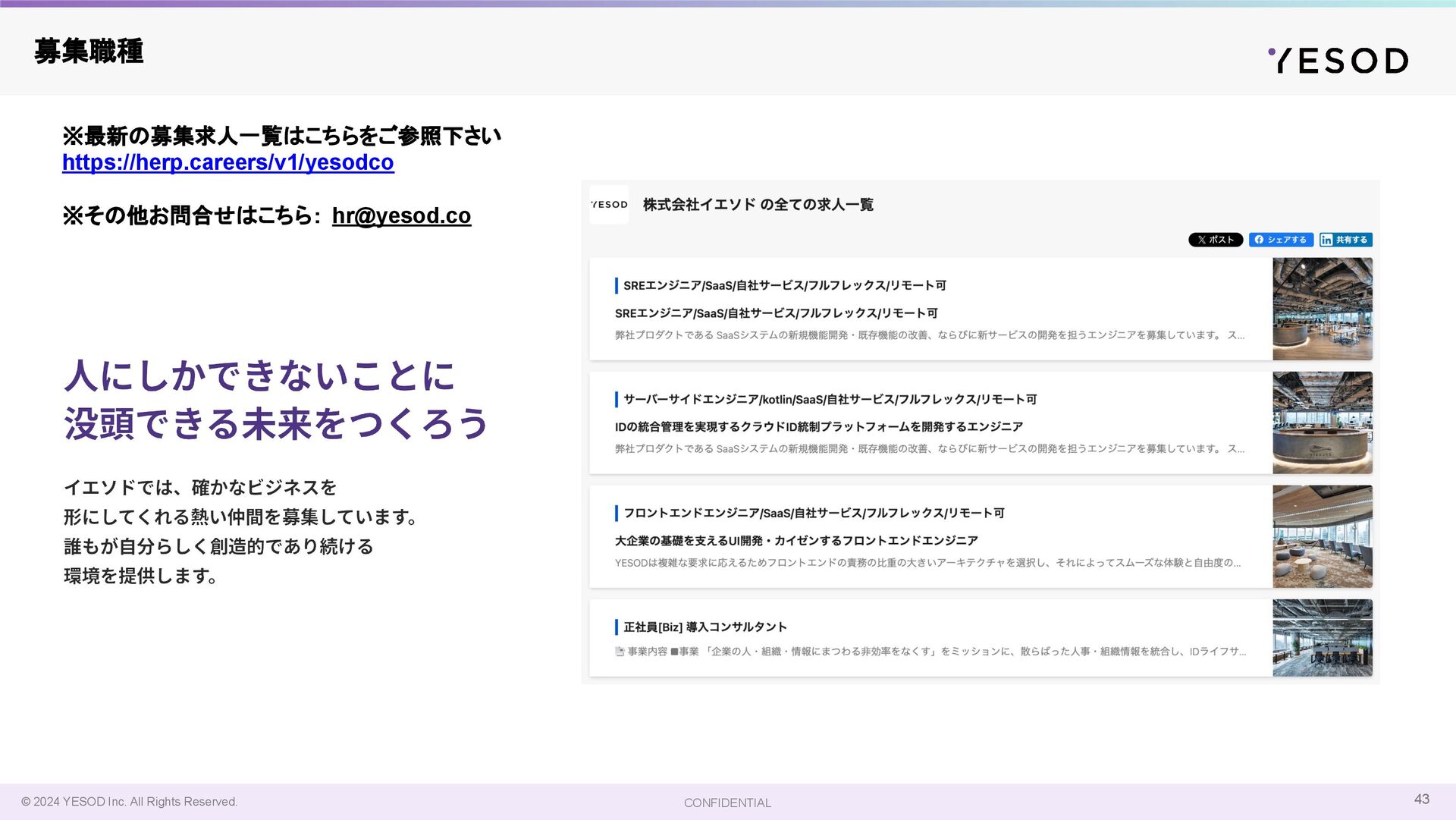Screen dimensions: 1456x820
Task: Click the hr@yesod.co email address
Action: [401, 215]
